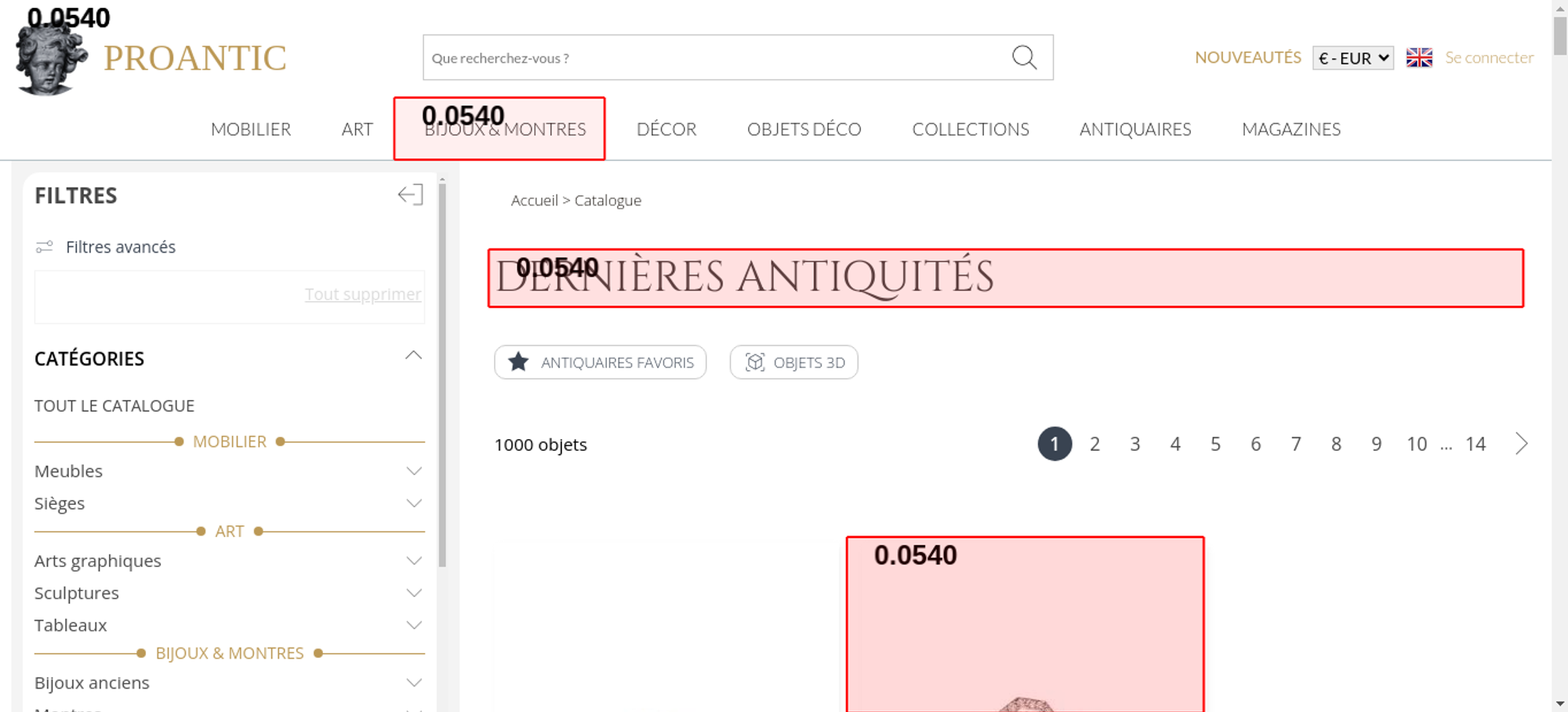1568x712 pixels.
Task: Collapse the Catégories section chevron
Action: click(413, 357)
